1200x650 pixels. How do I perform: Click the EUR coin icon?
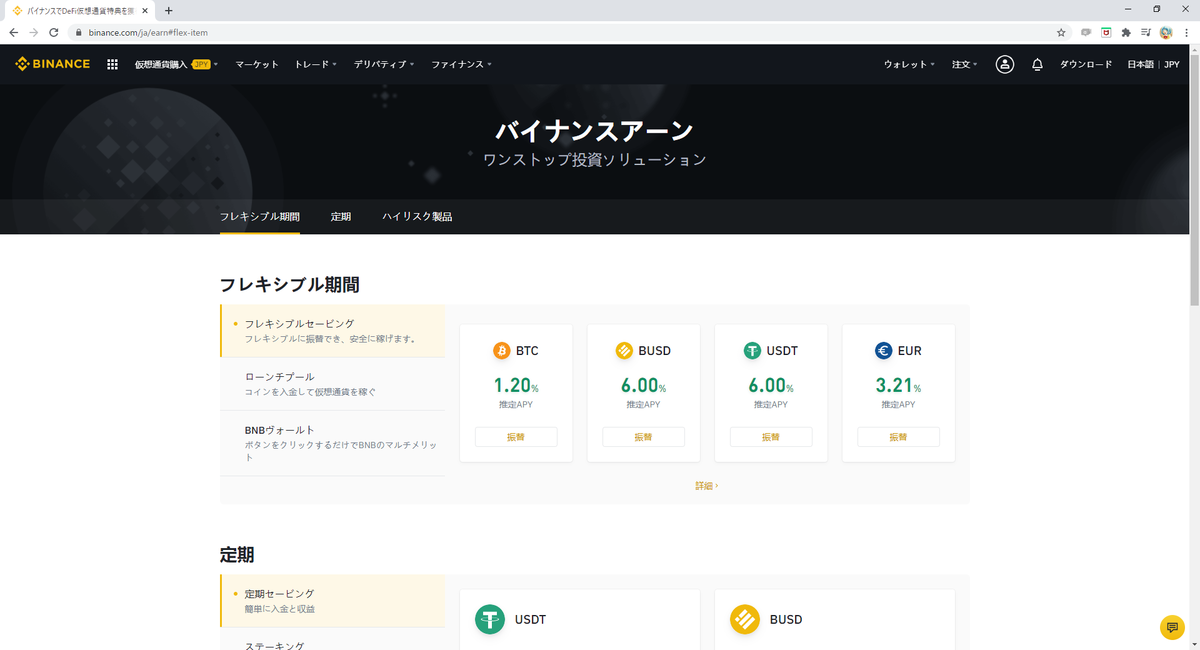(884, 351)
